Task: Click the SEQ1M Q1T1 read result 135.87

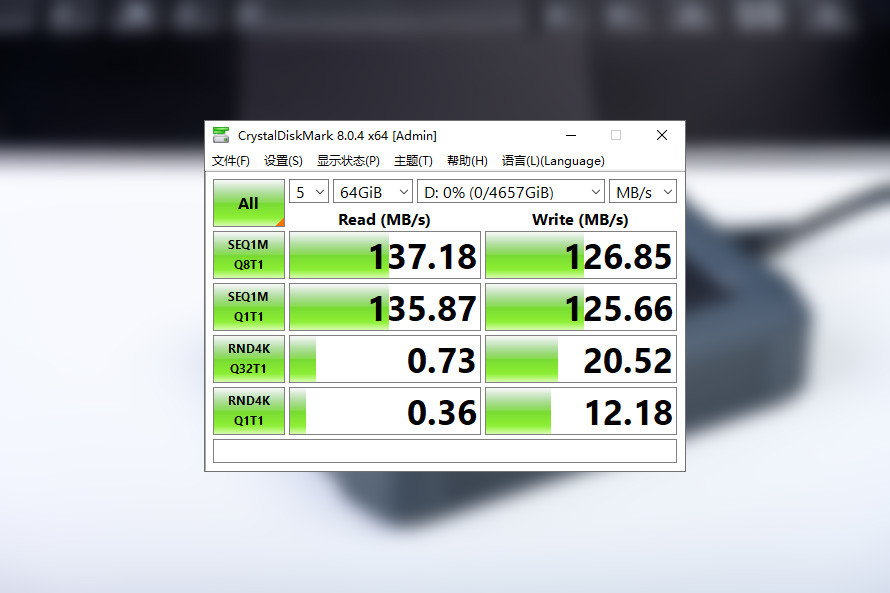Action: (x=385, y=307)
